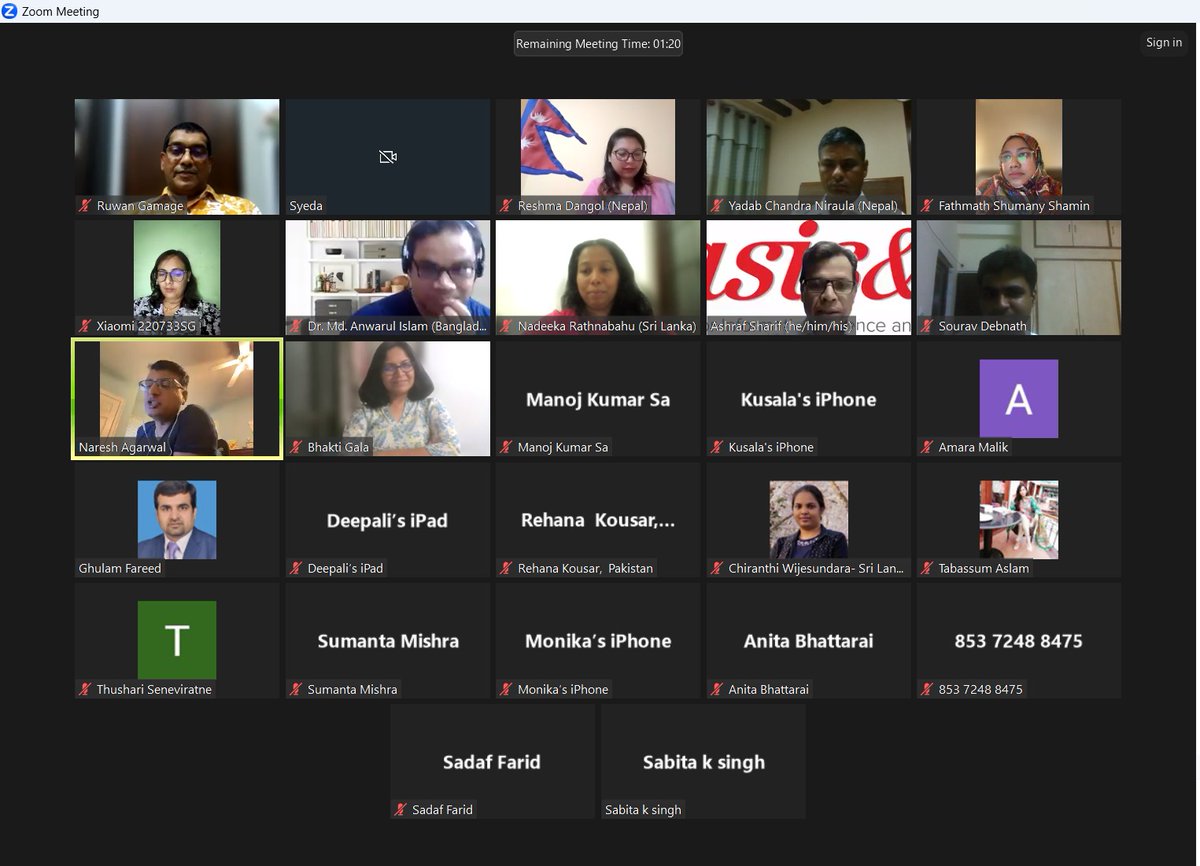This screenshot has height=866, width=1200.
Task: Click muted mic icon beside Fathmath Shumany Shamin
Action: (928, 206)
